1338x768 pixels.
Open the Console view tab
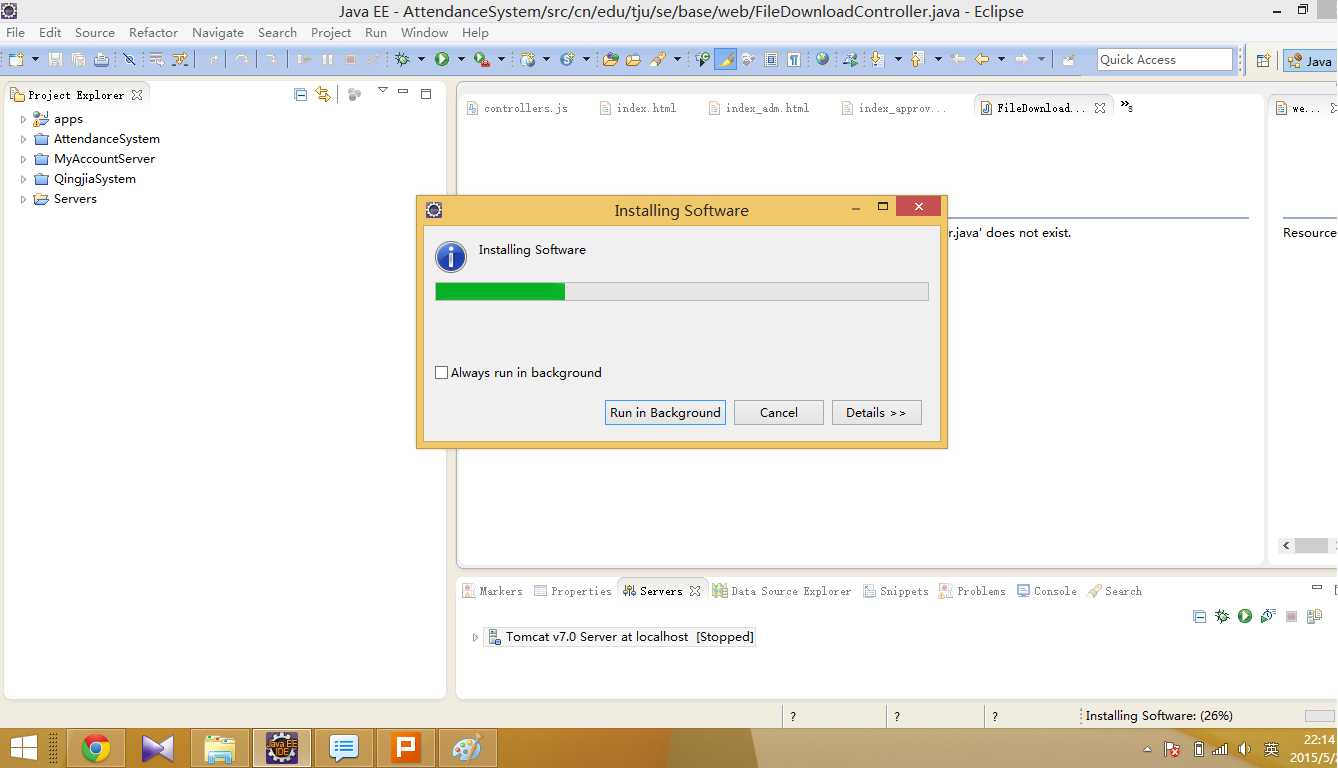coord(1047,591)
